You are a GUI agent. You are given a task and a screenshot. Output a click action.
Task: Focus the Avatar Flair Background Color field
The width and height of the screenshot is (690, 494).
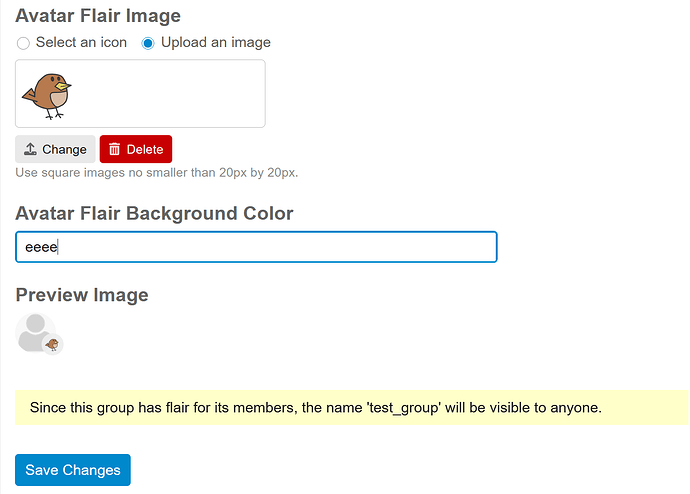tap(256, 247)
